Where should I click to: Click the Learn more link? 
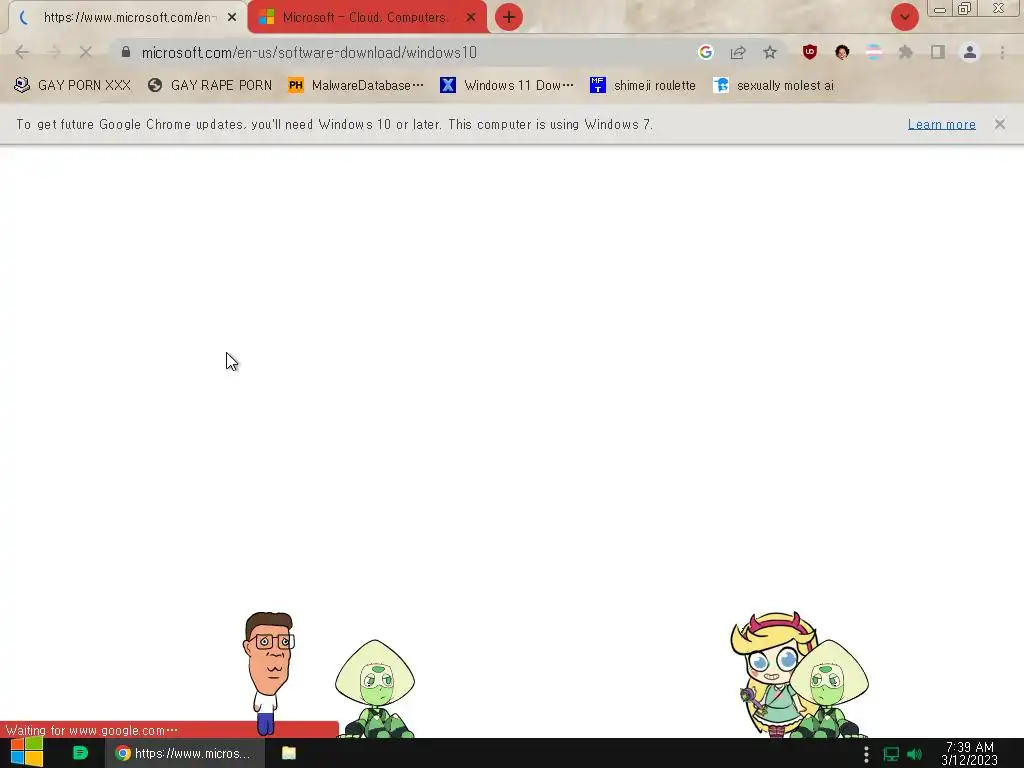click(942, 124)
